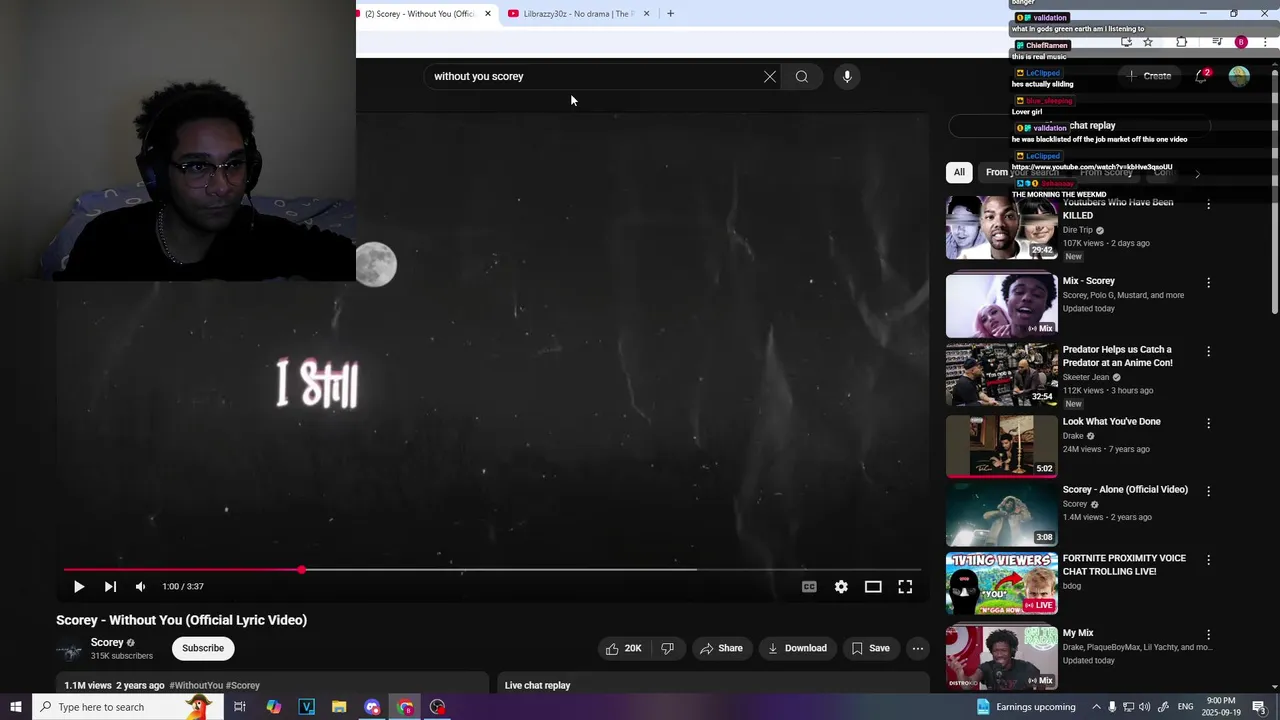1280x720 pixels.
Task: Skip to the next video
Action: (x=110, y=587)
